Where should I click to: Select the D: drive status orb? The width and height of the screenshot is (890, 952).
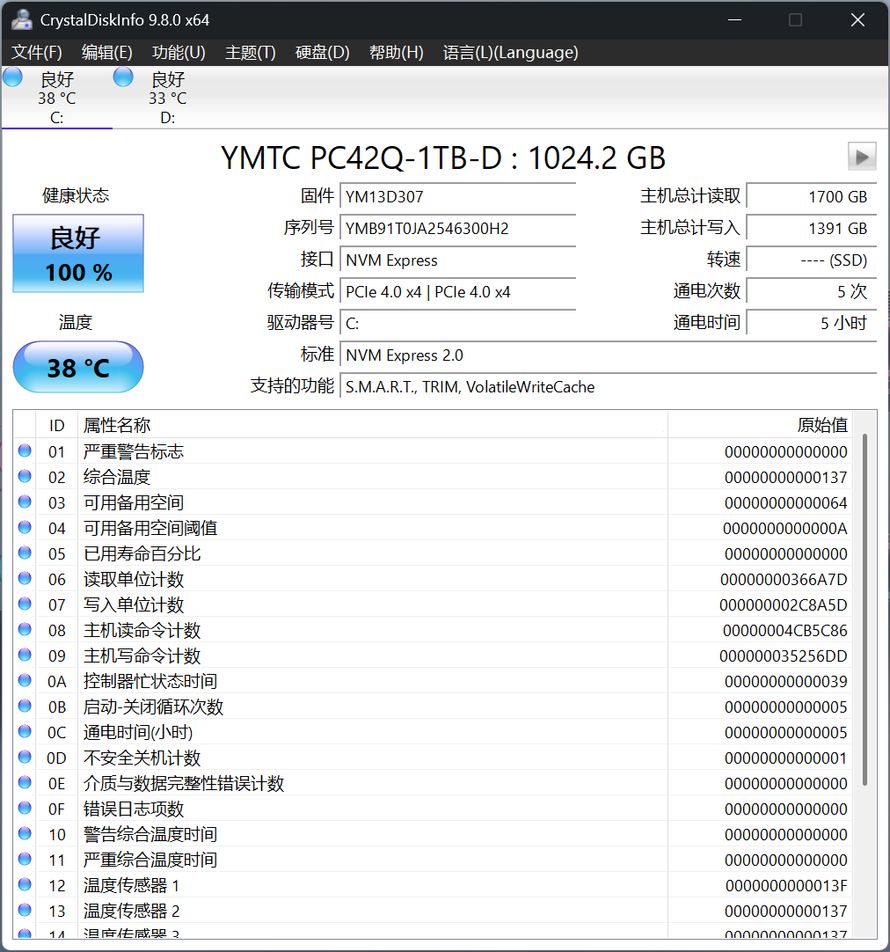click(x=123, y=77)
